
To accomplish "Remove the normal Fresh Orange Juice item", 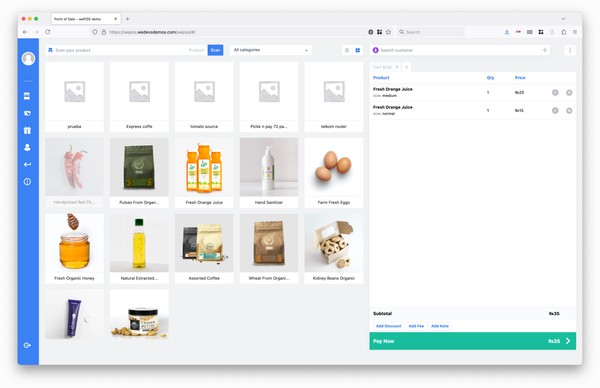I will click(x=569, y=111).
